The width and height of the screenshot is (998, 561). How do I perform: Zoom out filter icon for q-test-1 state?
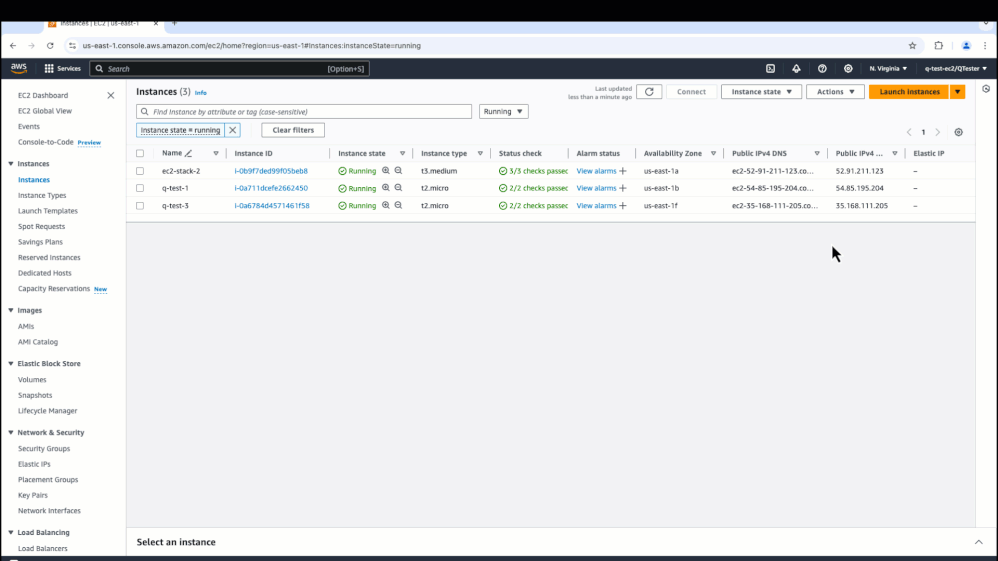(x=398, y=188)
